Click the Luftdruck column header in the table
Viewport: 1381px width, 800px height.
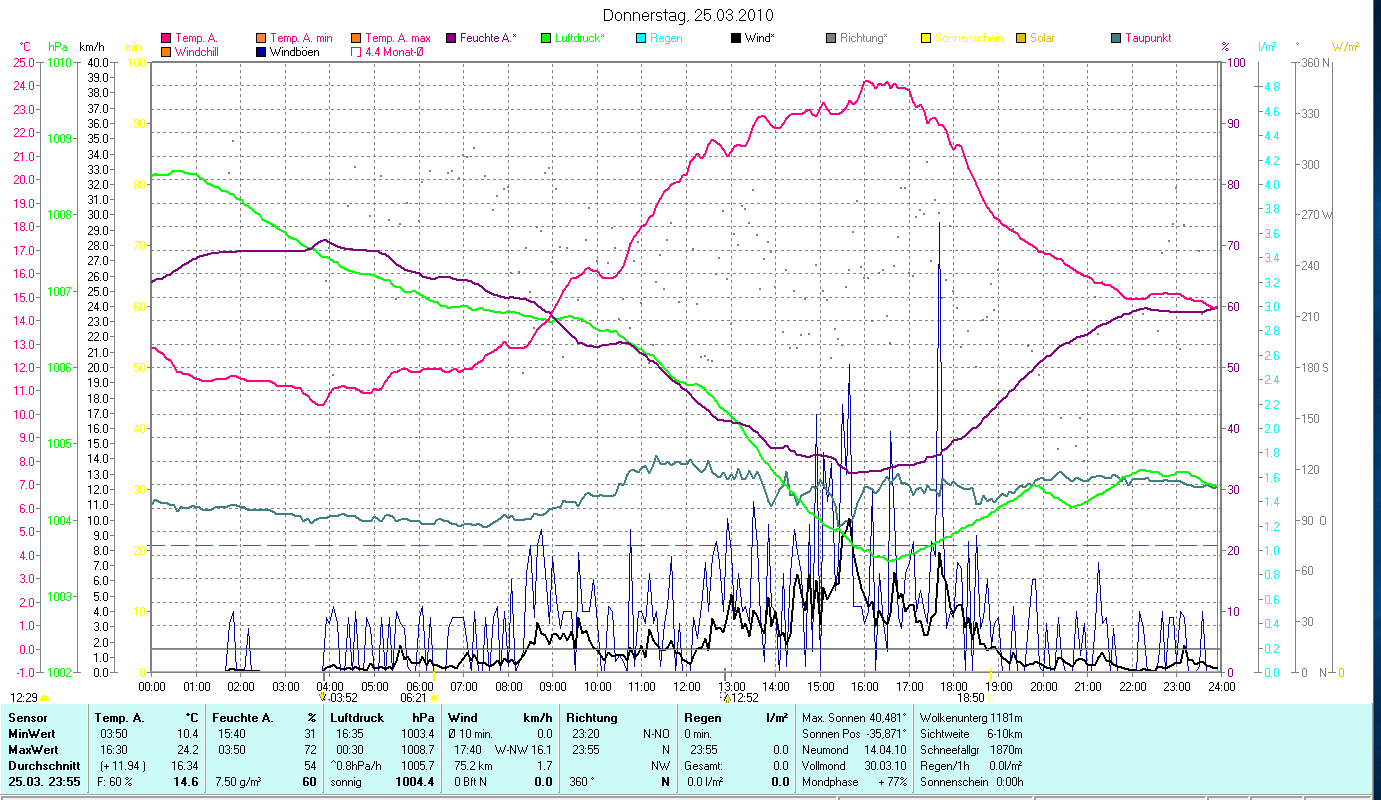click(x=358, y=718)
